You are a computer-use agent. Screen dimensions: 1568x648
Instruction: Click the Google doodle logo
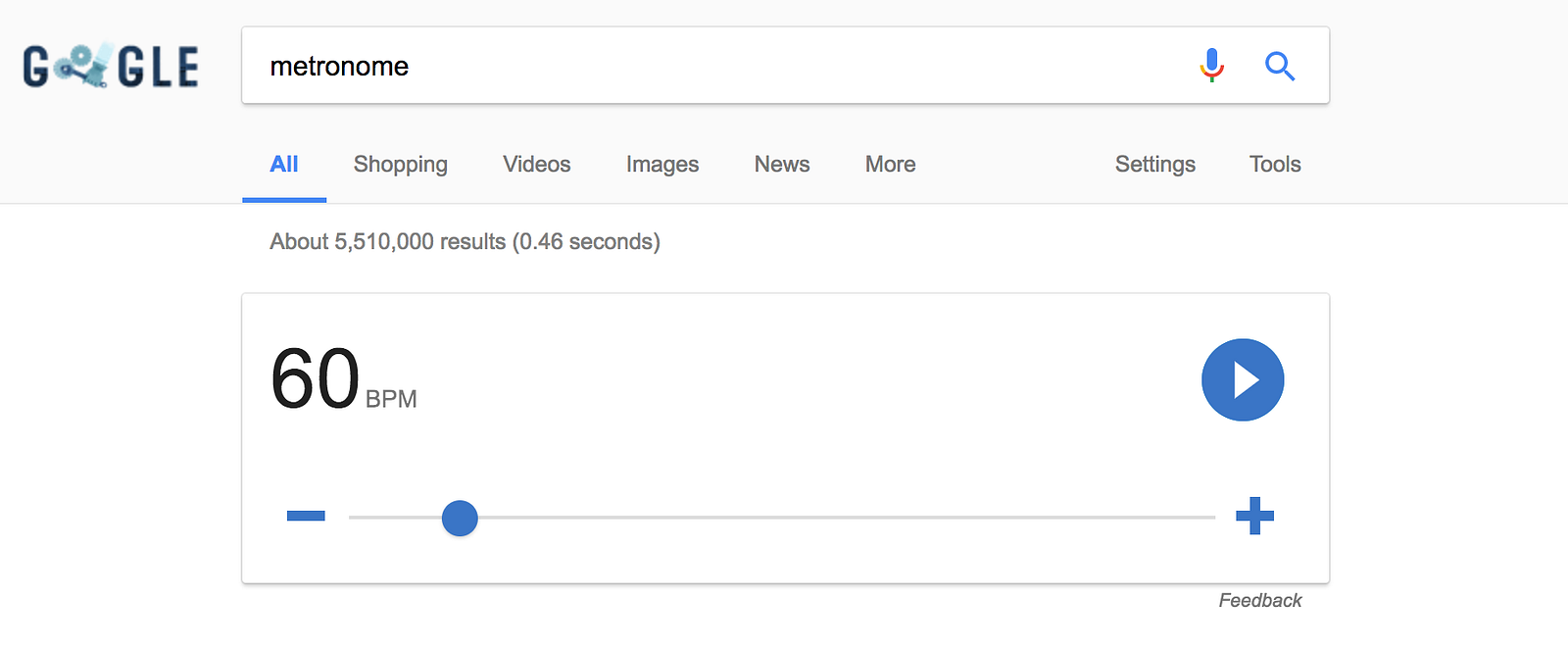point(111,67)
